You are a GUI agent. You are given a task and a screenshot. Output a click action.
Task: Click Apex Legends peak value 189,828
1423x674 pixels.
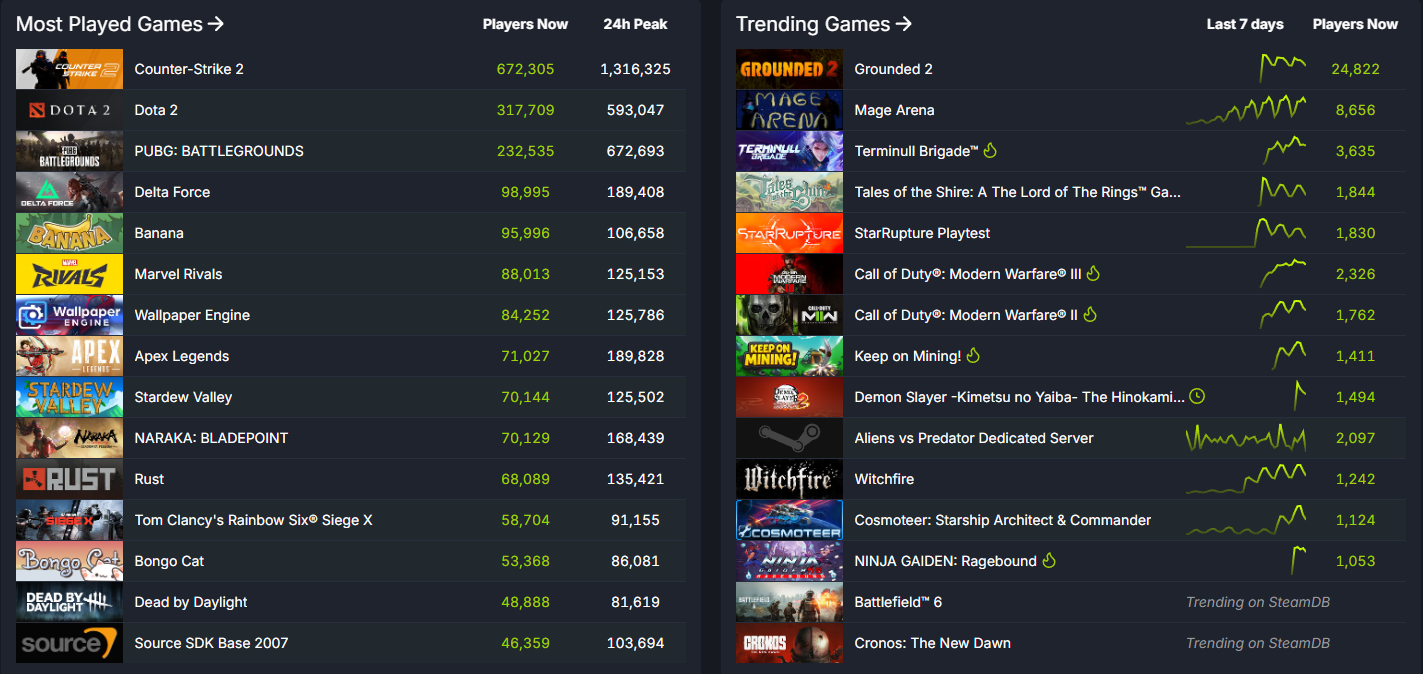click(x=635, y=356)
